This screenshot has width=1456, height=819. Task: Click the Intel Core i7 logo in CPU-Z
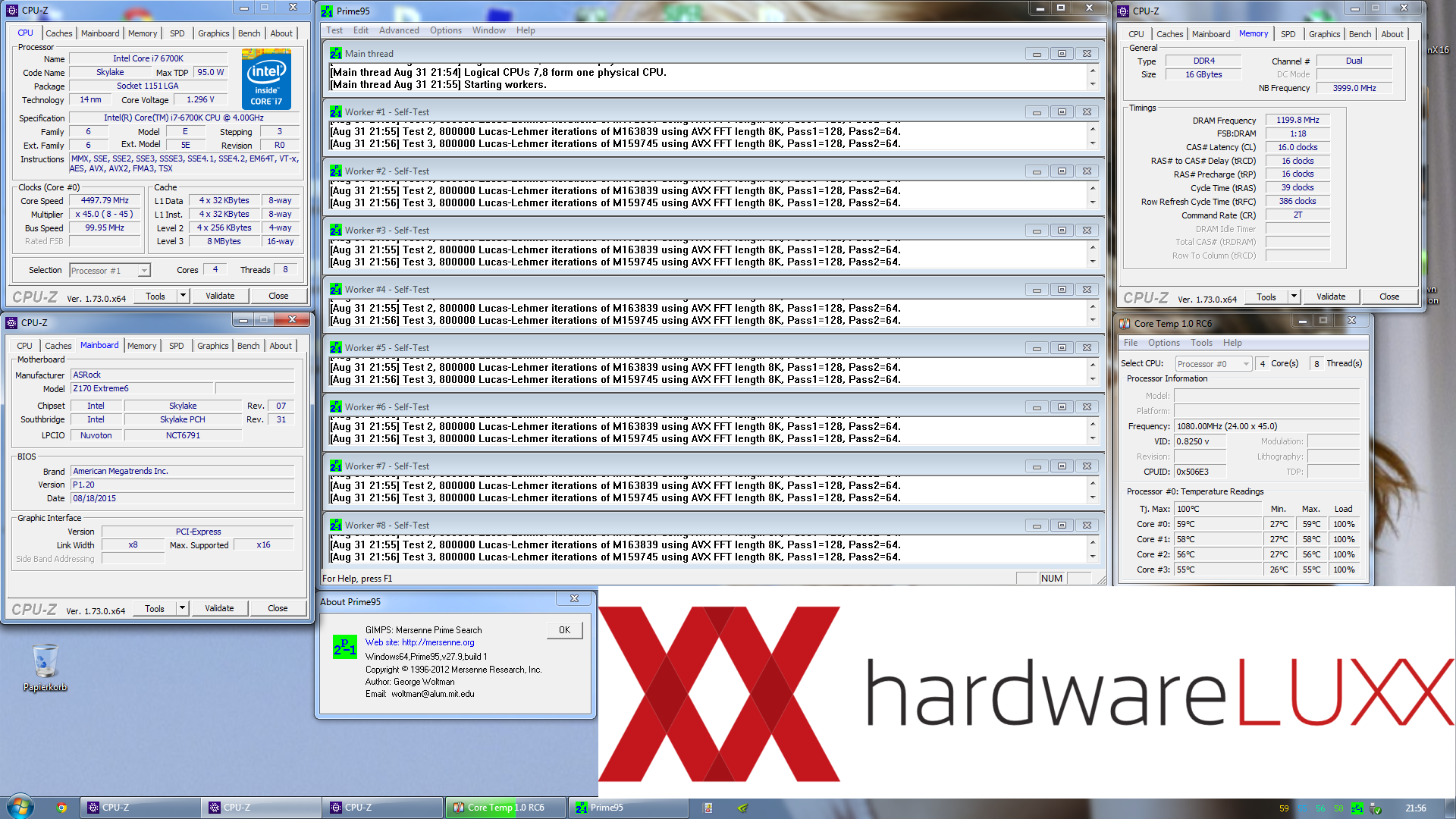266,79
